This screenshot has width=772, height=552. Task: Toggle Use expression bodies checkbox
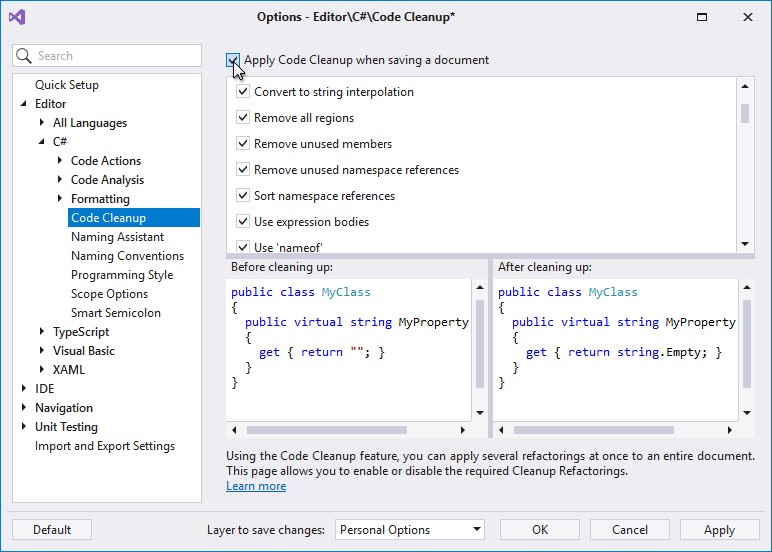click(x=243, y=222)
